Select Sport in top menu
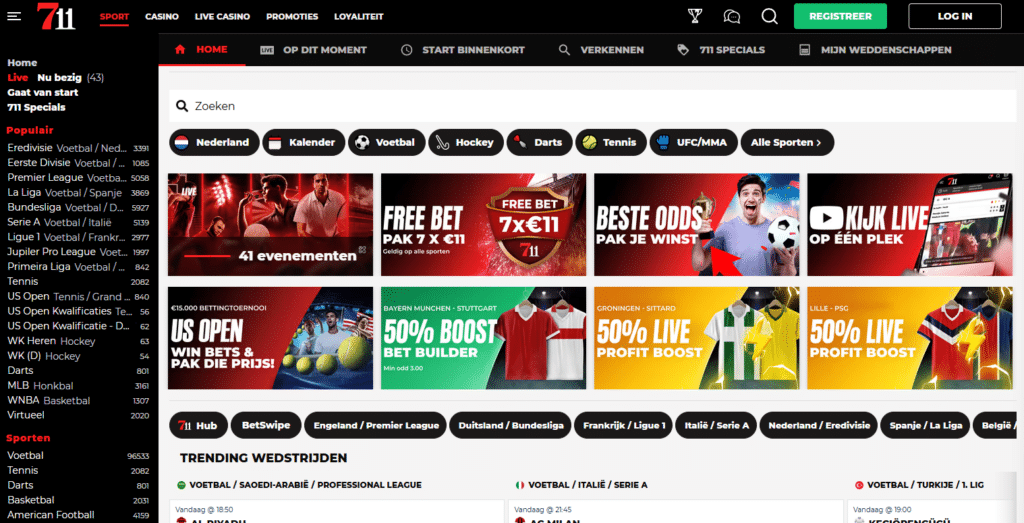The width and height of the screenshot is (1024, 523). [114, 16]
